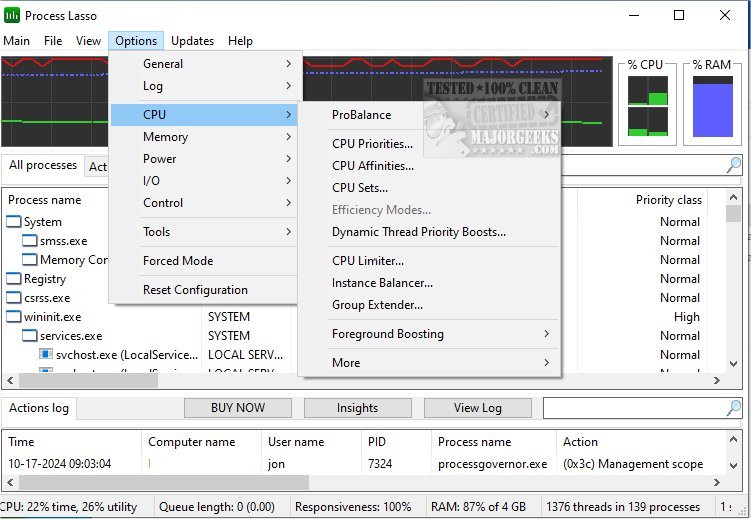Expand the Memory submenu
The width and height of the screenshot is (751, 519).
pos(204,137)
